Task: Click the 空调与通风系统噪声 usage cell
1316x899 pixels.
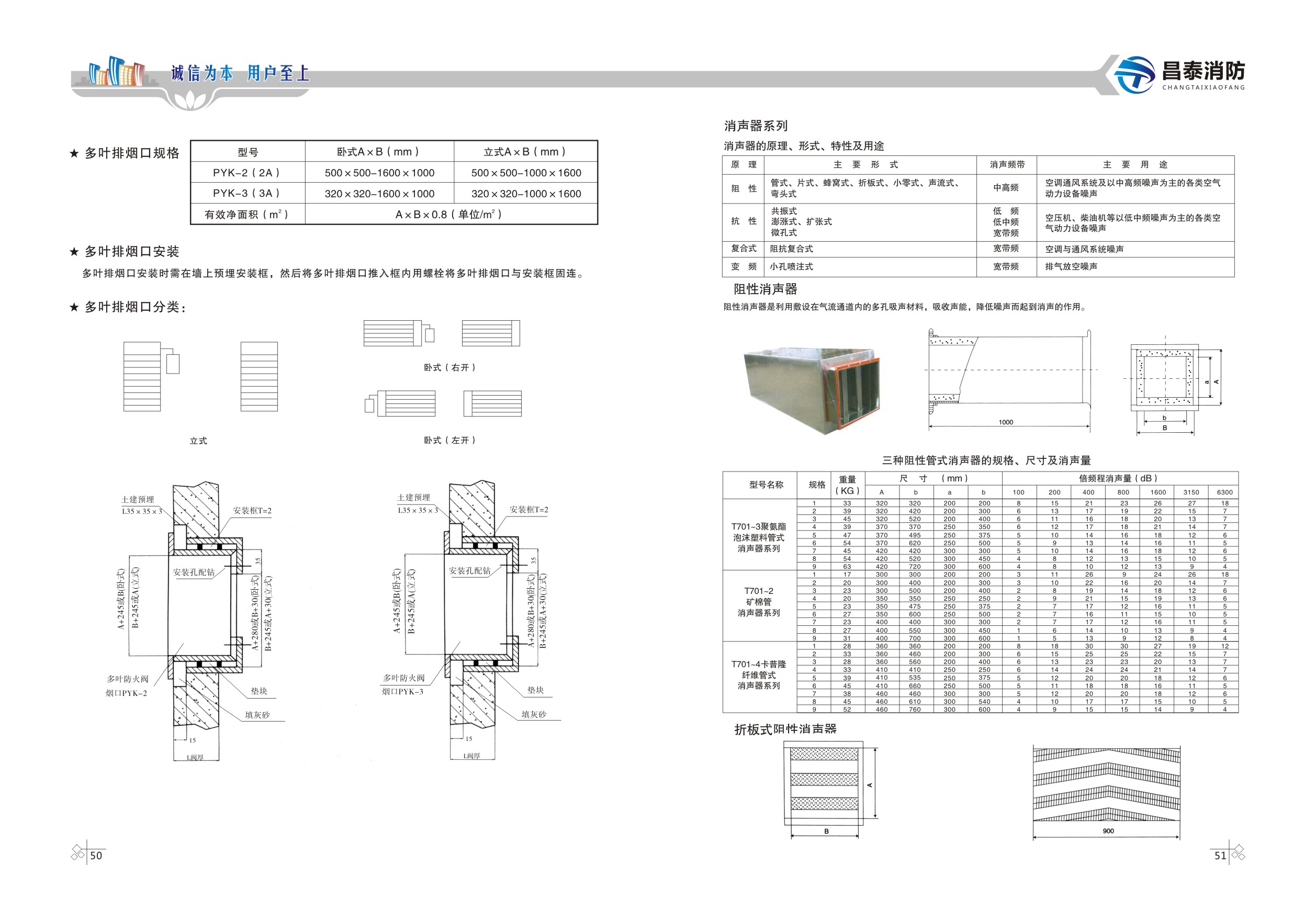Action: coord(1135,249)
